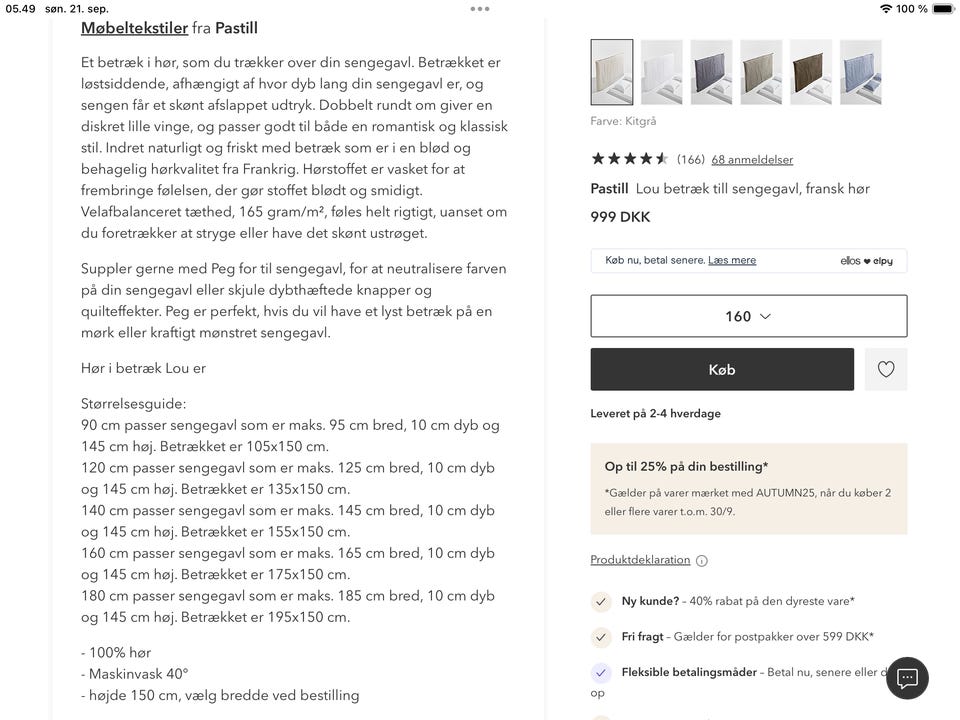The width and height of the screenshot is (960, 720).
Task: Click the heart wishlist icon beside Køb
Action: 885,369
